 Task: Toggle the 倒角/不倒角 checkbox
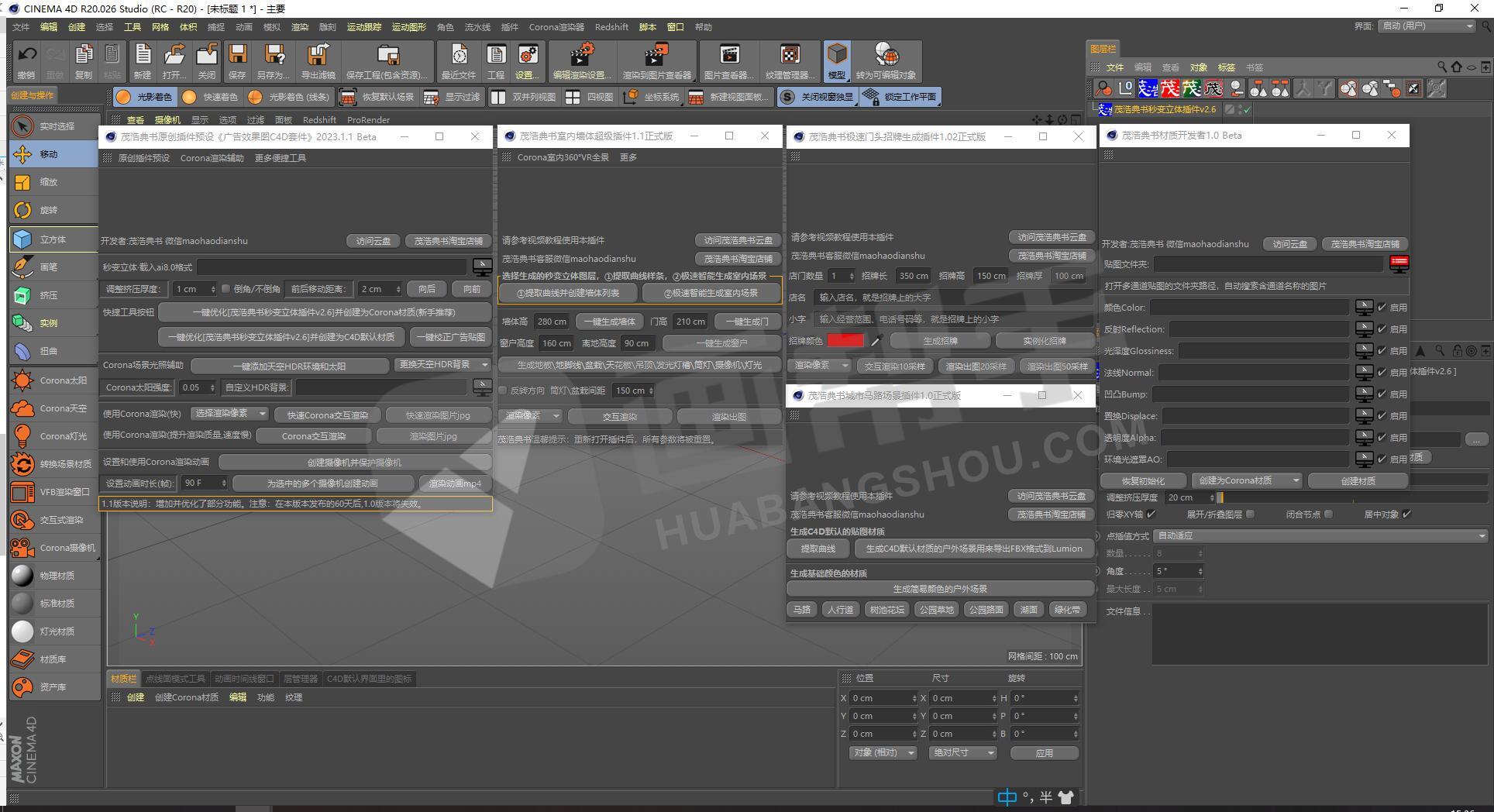225,289
